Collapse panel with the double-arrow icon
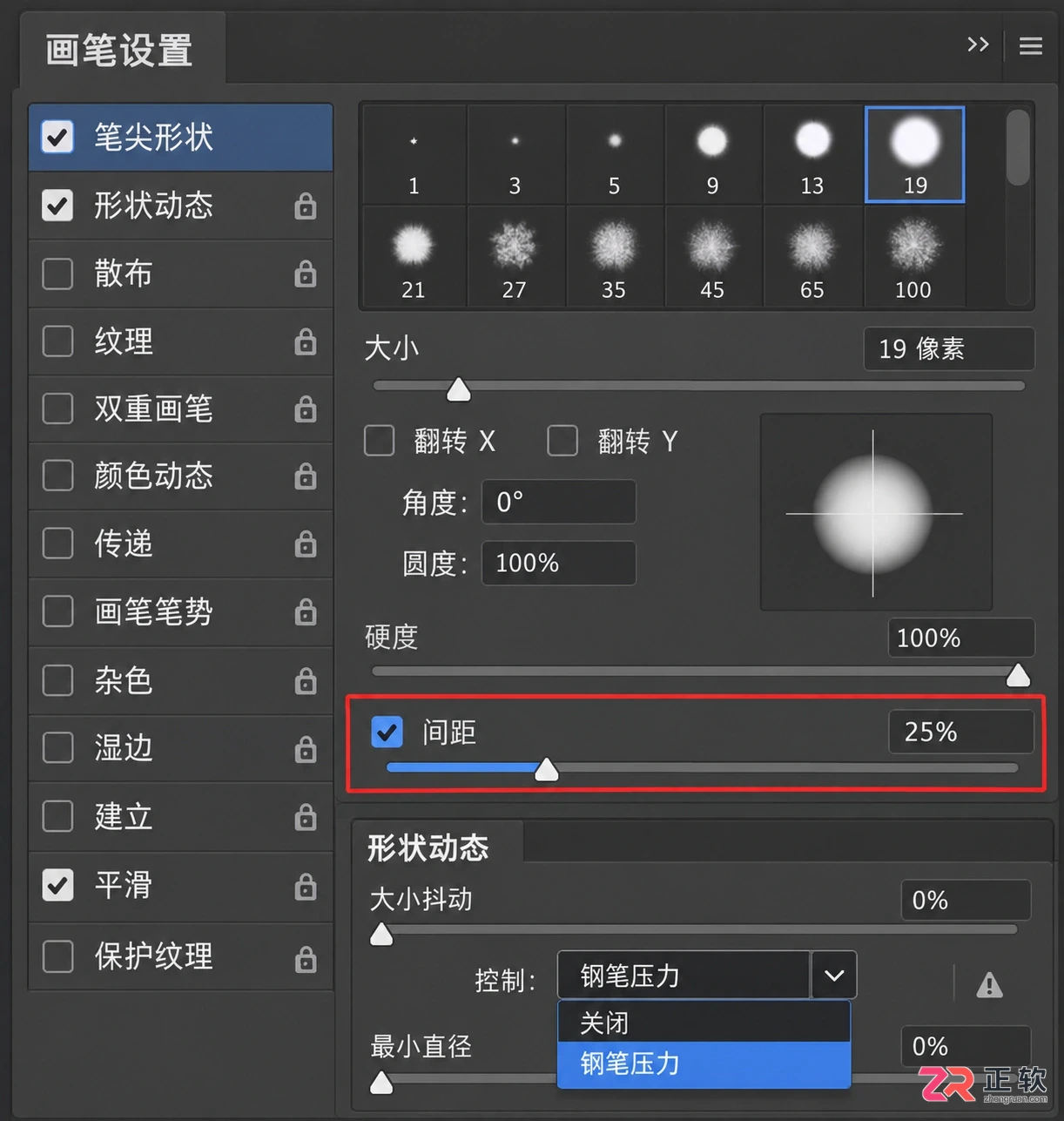 coord(978,44)
